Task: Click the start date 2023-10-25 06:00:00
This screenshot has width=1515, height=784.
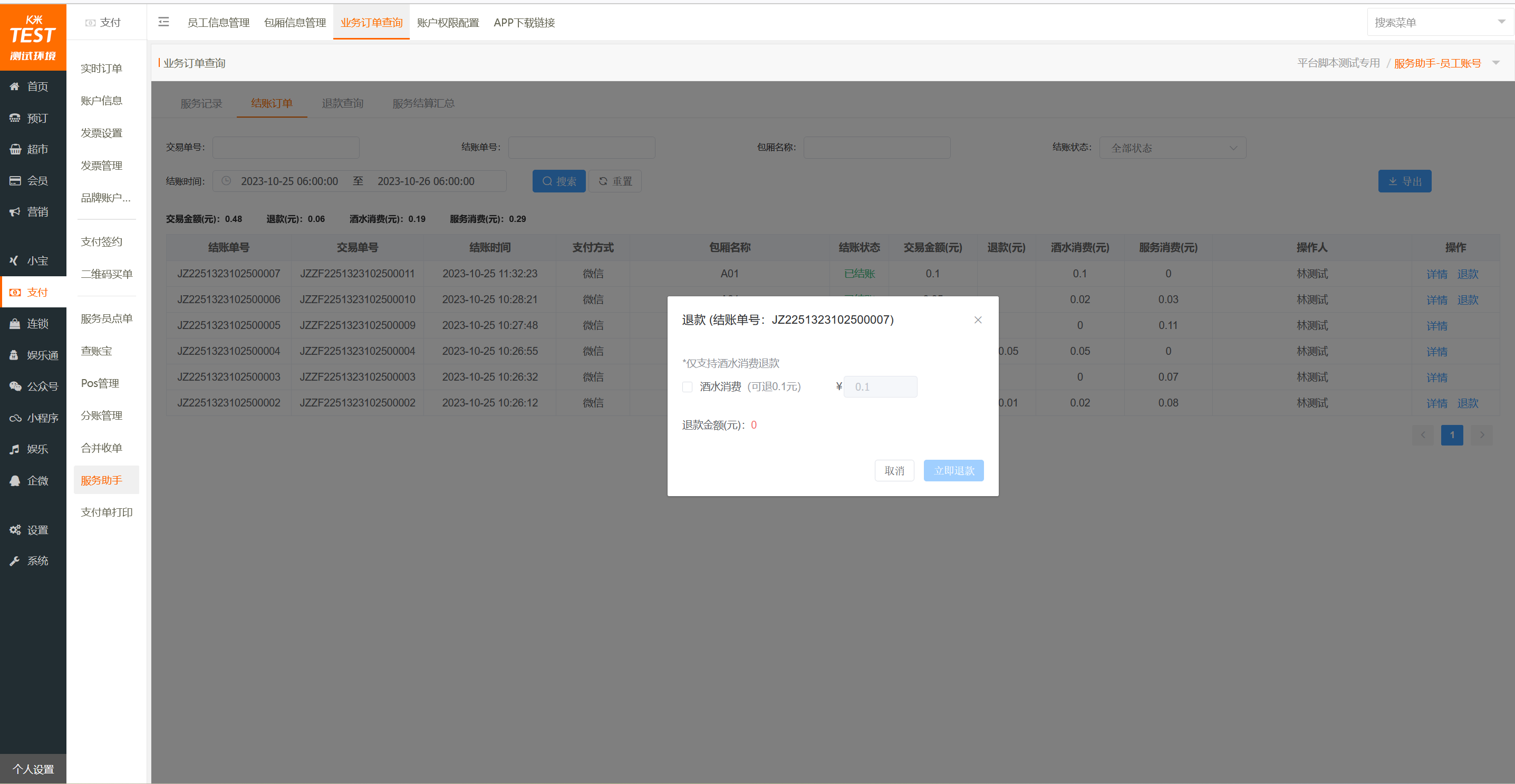Action: [x=290, y=181]
